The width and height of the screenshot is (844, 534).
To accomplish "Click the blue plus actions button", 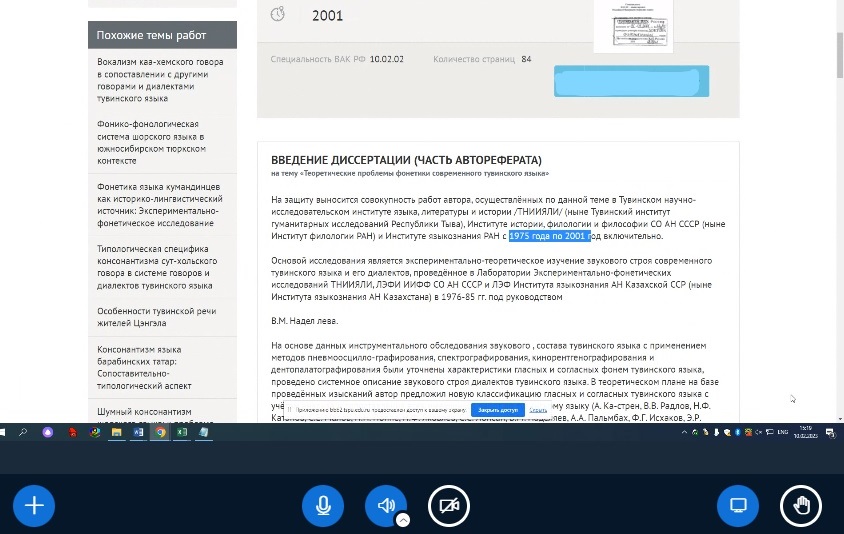I will coord(34,505).
